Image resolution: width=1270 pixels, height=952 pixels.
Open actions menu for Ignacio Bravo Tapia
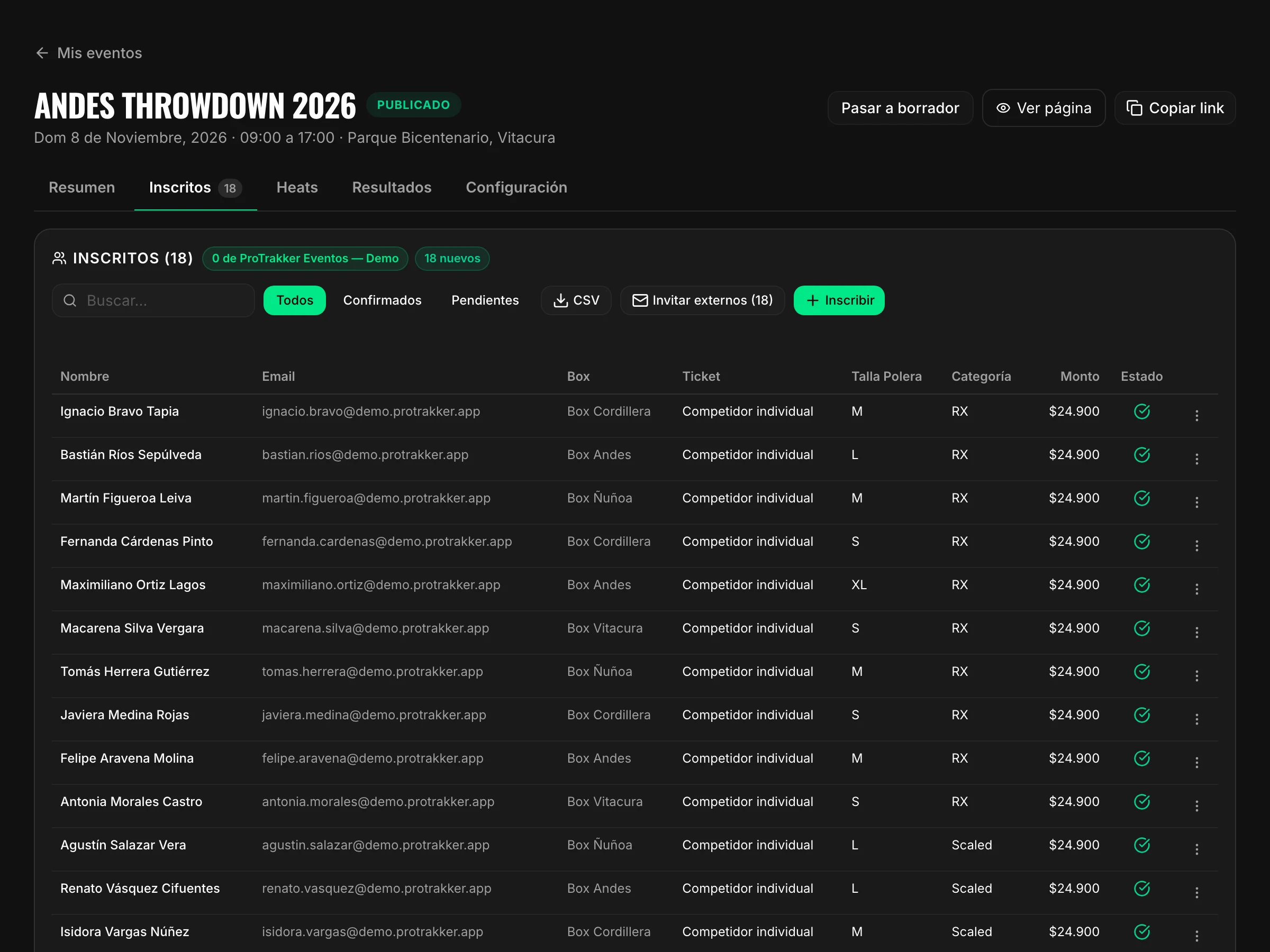(x=1196, y=416)
